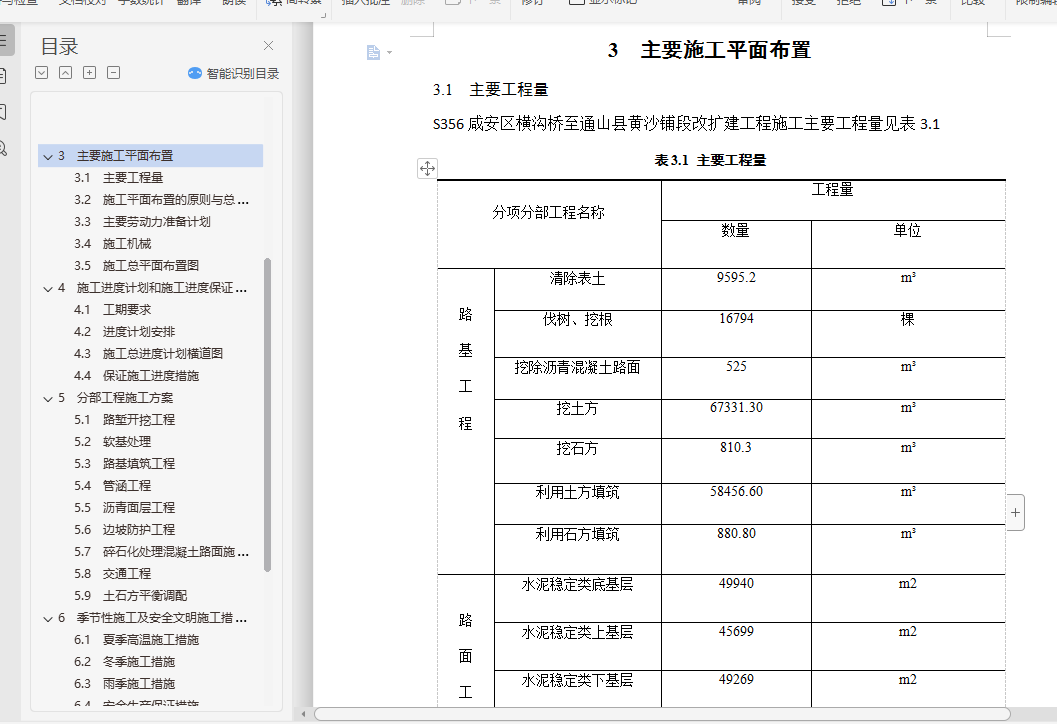Open section 3.4 施工机械
Image resolution: width=1057 pixels, height=724 pixels.
click(x=113, y=243)
